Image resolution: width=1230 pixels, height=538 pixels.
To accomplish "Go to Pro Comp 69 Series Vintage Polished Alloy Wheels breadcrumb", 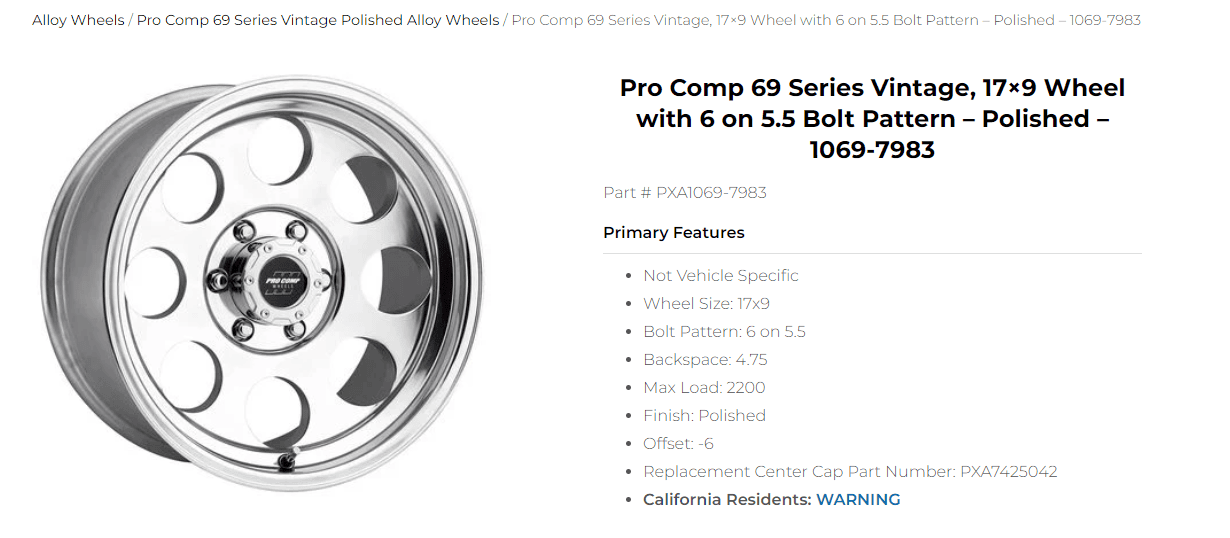I will coord(318,20).
